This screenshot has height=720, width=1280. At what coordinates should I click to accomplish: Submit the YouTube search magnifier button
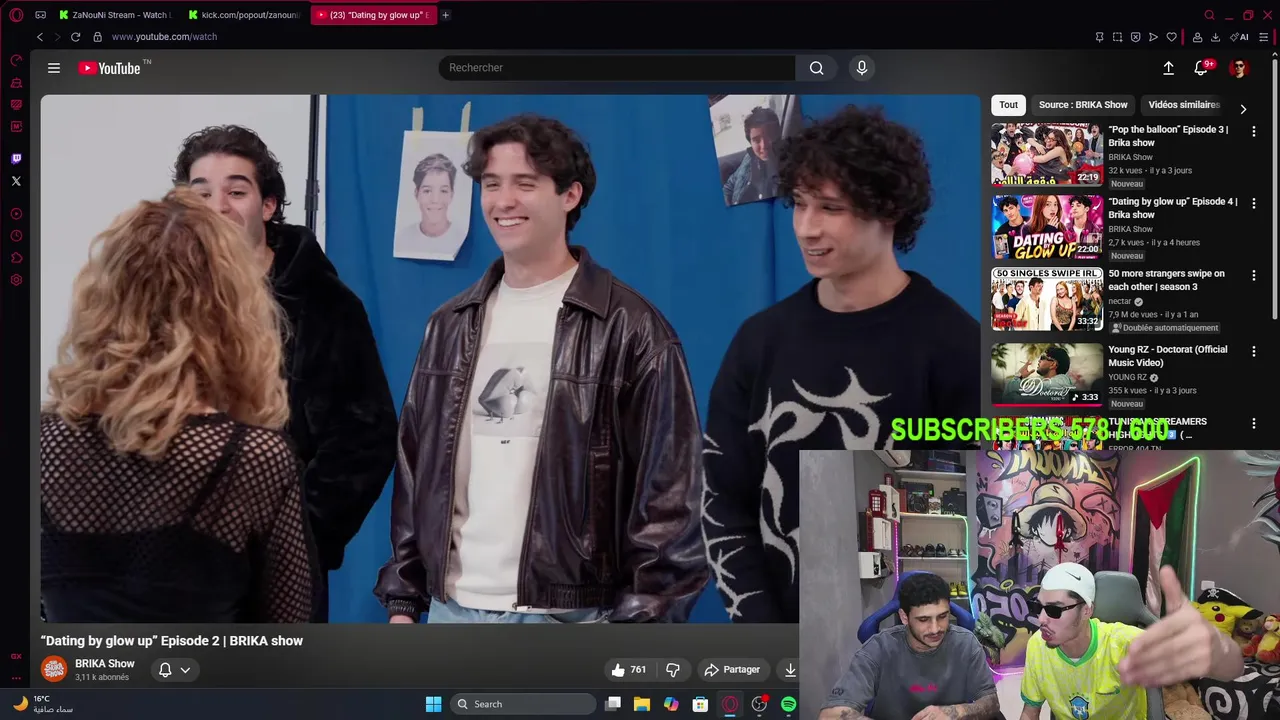(817, 68)
